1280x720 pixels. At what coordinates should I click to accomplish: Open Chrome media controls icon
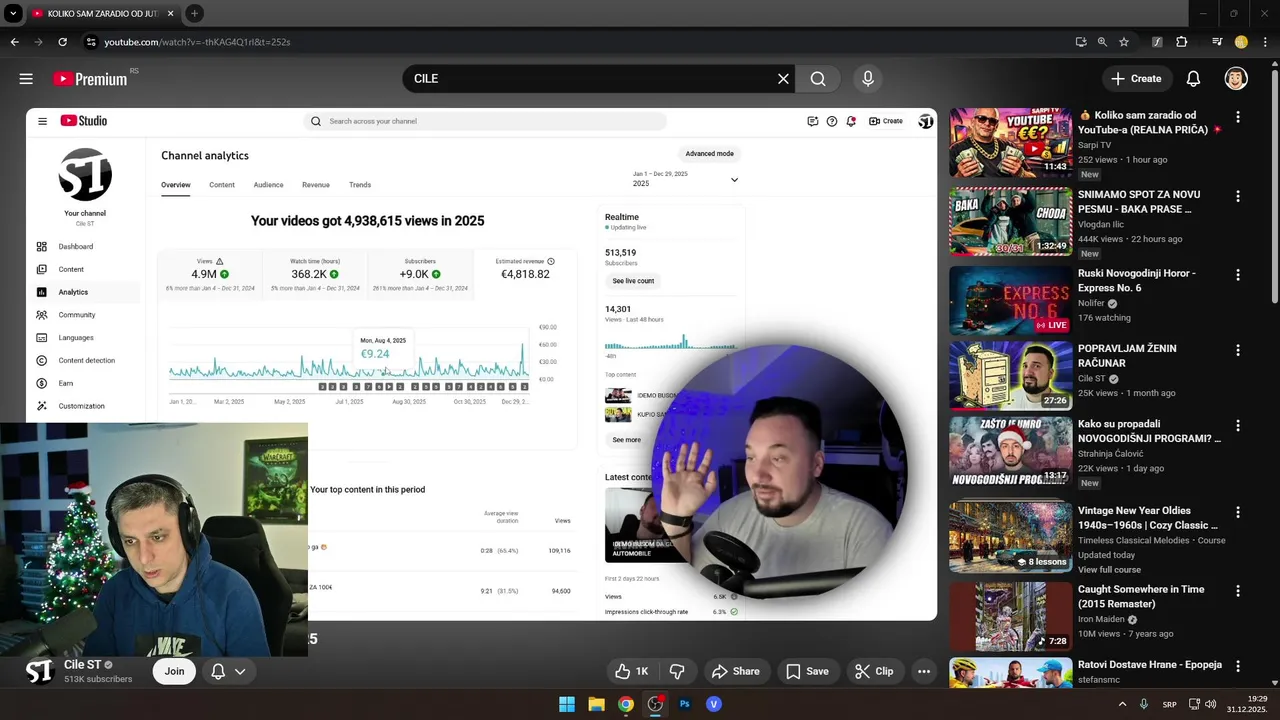[x=1217, y=42]
